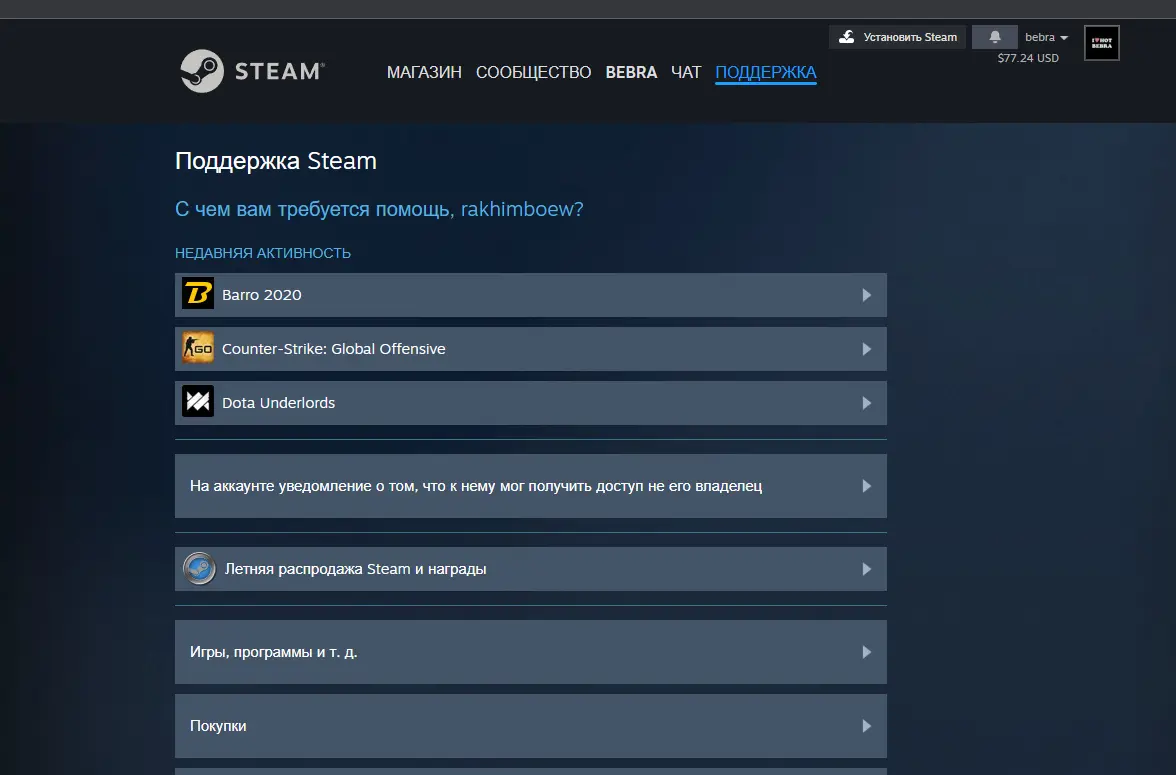
Task: Click the Steam logo in the header
Action: (x=252, y=71)
